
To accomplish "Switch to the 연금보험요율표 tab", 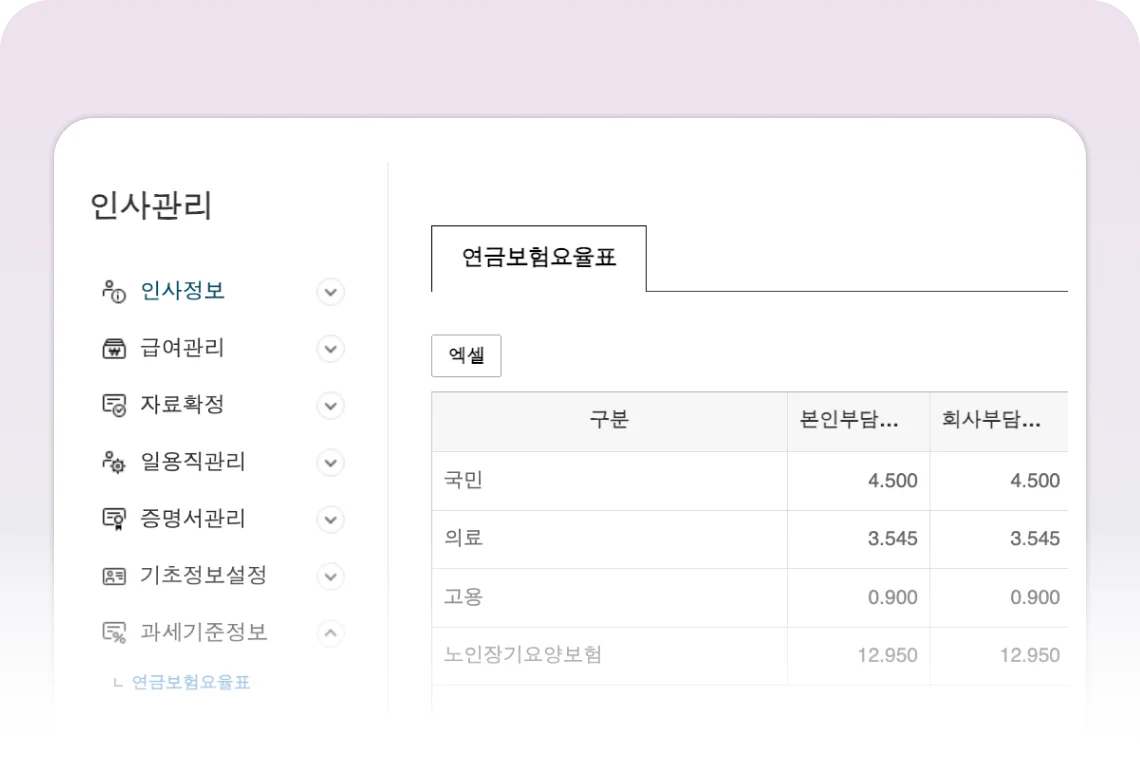I will click(538, 258).
